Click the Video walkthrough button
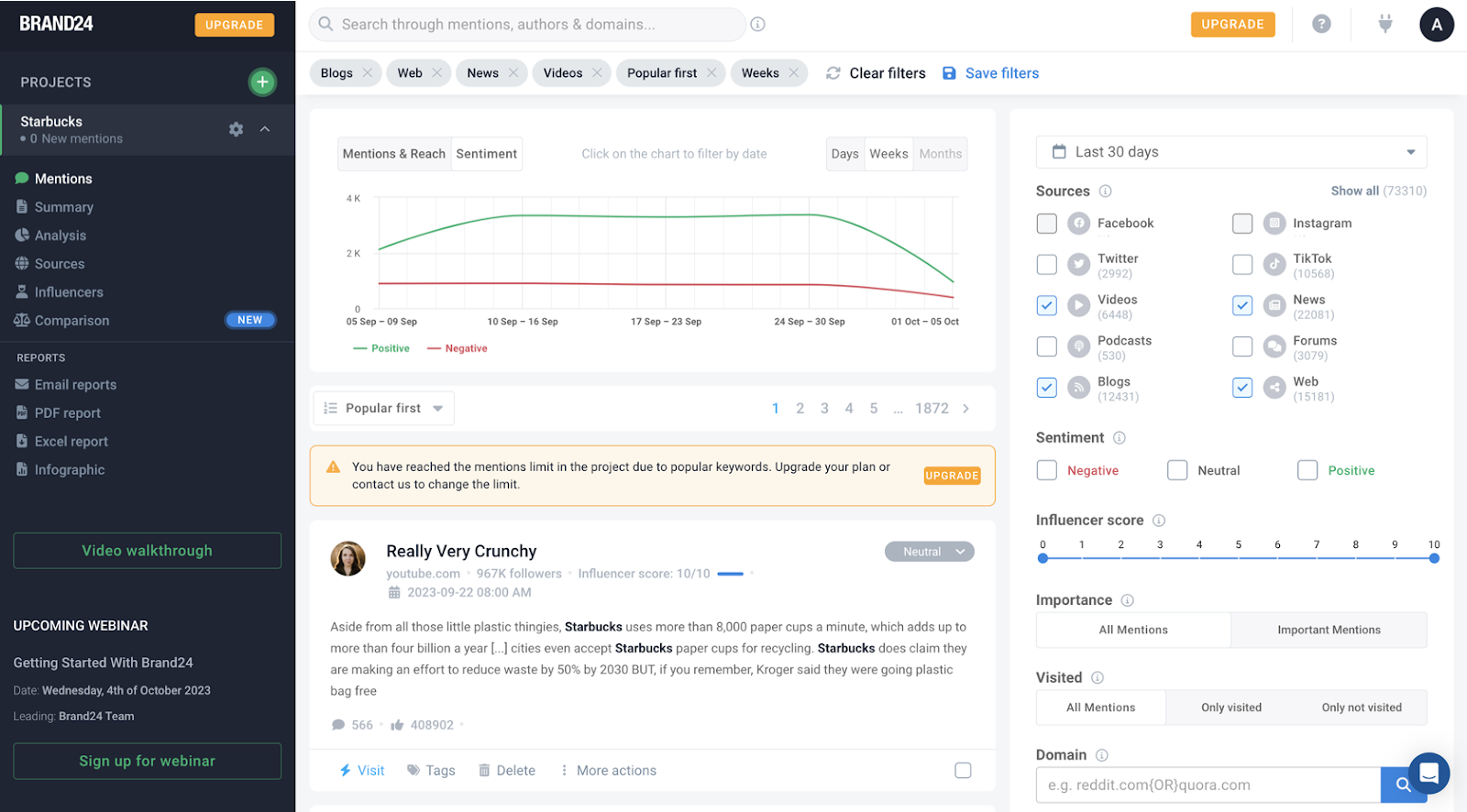The height and width of the screenshot is (812, 1467). point(147,551)
